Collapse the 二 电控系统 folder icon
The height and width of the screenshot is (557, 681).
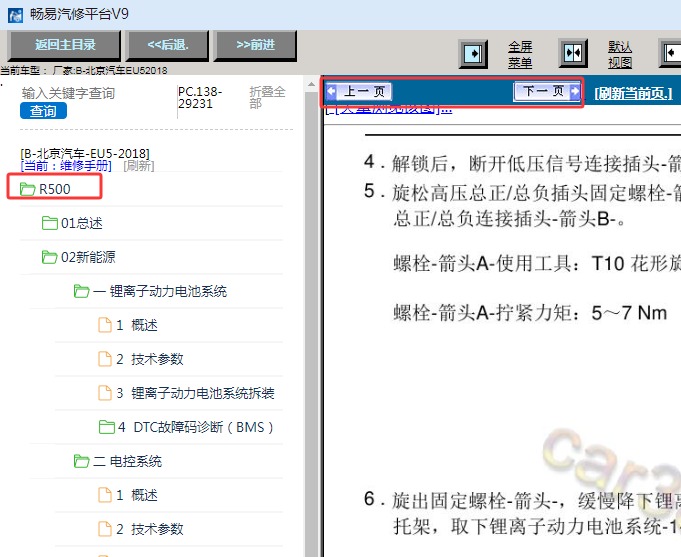click(x=81, y=461)
